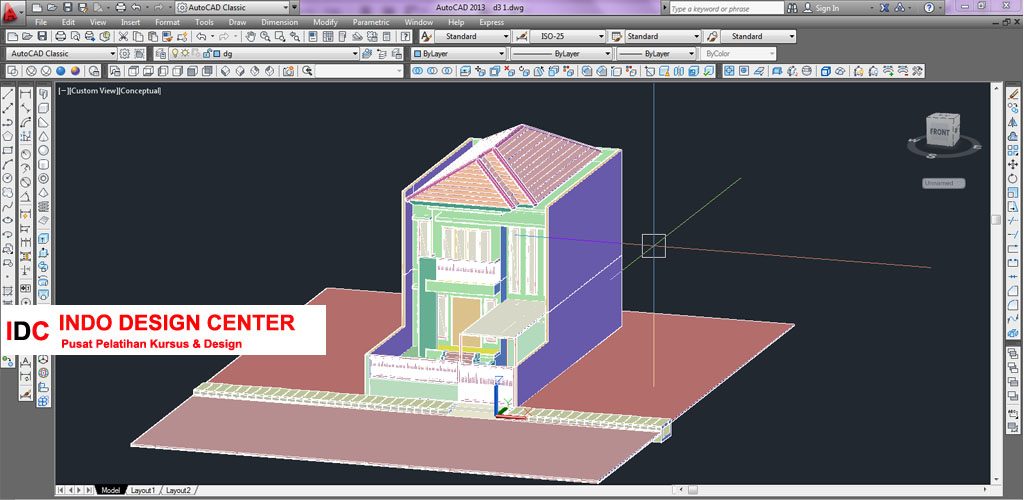Image resolution: width=1024 pixels, height=500 pixels.
Task: Open the ByLayer color control swatch
Action: (x=459, y=54)
